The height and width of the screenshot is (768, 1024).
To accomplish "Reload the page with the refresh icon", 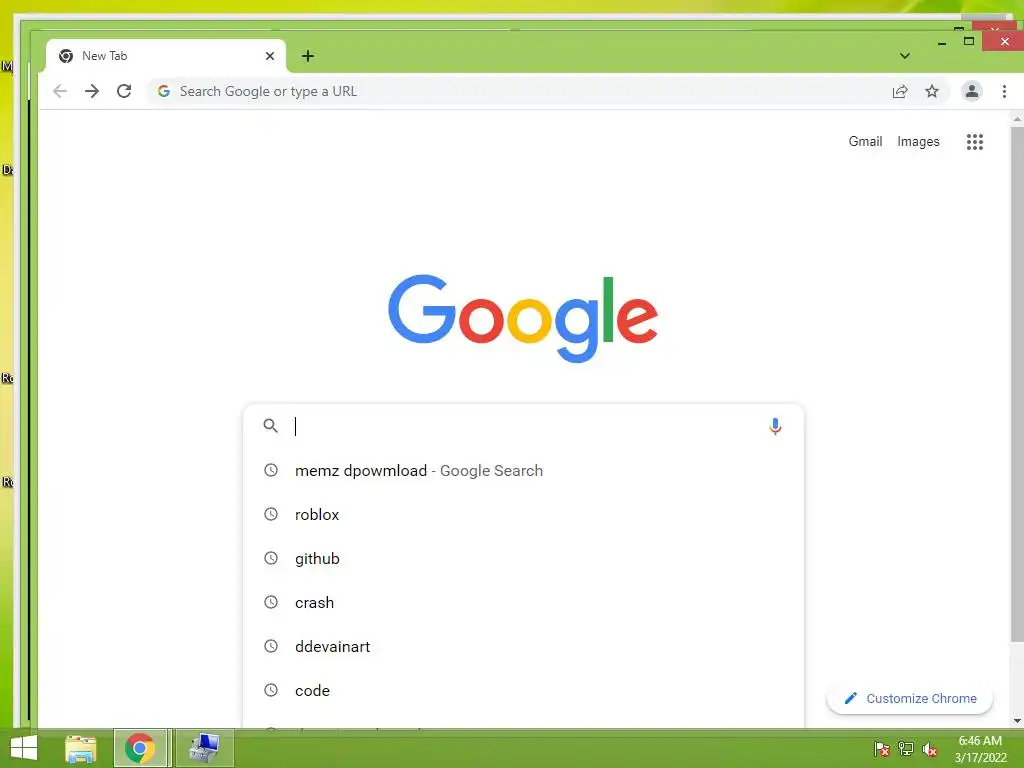I will point(124,91).
